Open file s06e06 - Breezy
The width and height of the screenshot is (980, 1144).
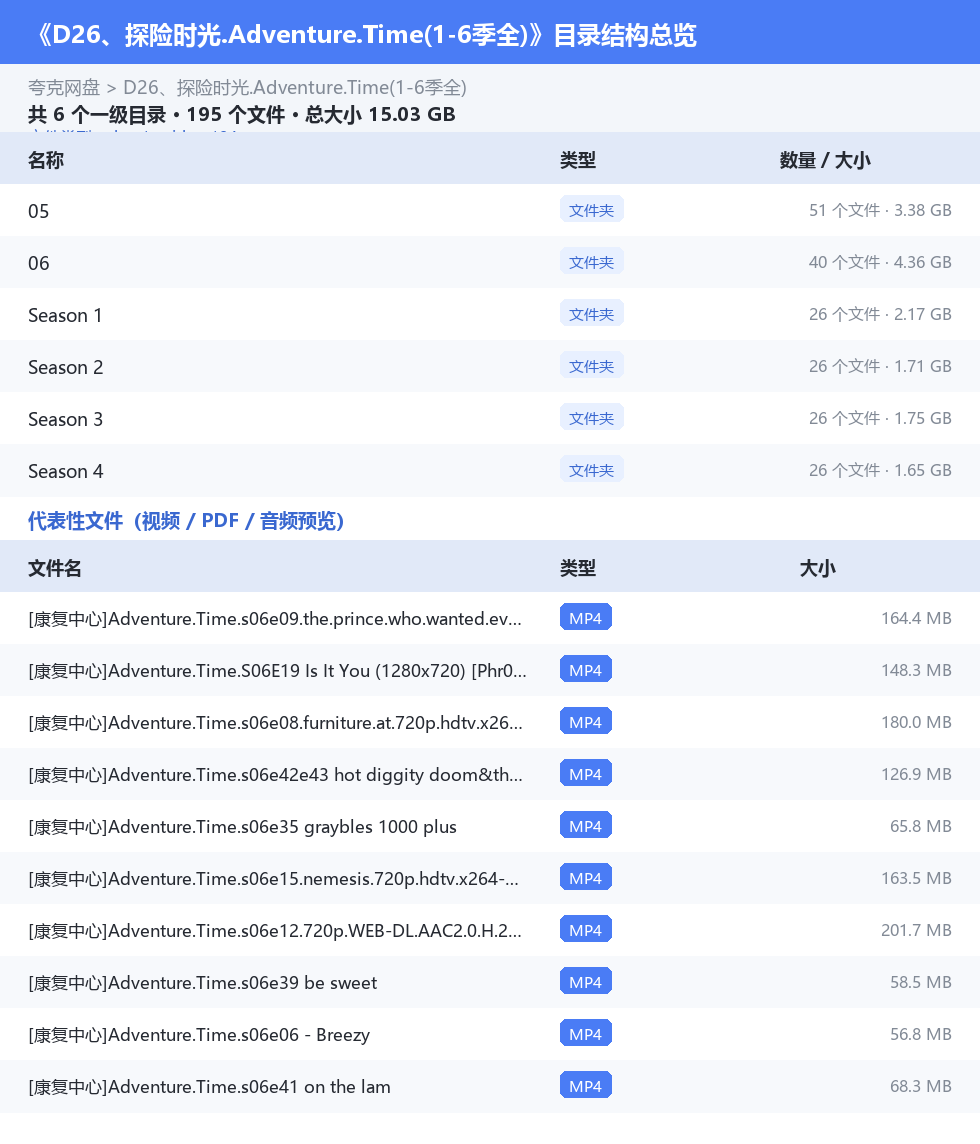(199, 1035)
